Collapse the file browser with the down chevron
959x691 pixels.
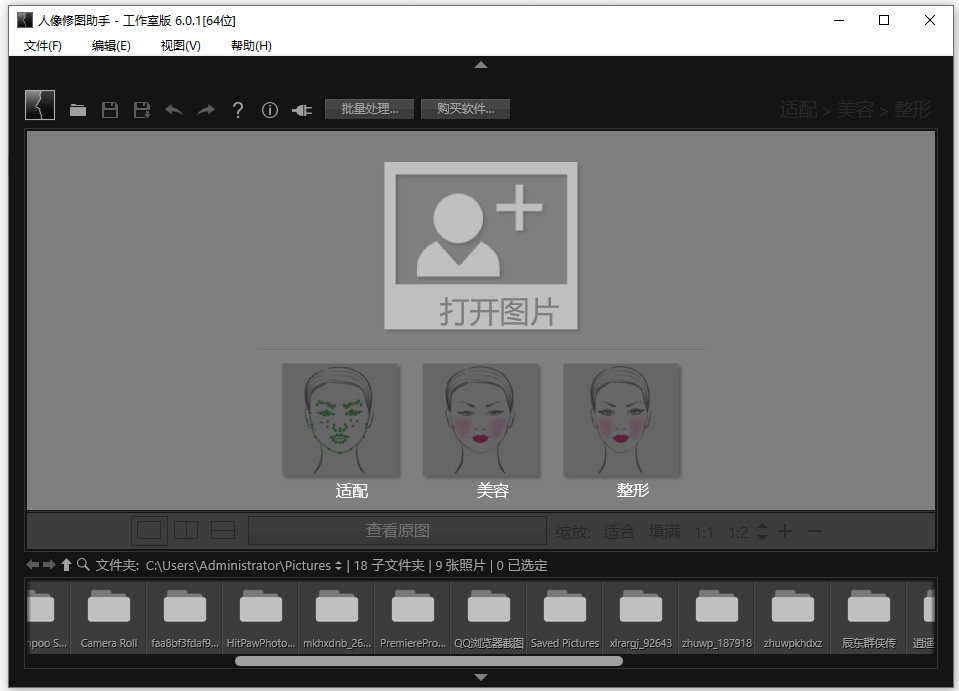coord(481,677)
